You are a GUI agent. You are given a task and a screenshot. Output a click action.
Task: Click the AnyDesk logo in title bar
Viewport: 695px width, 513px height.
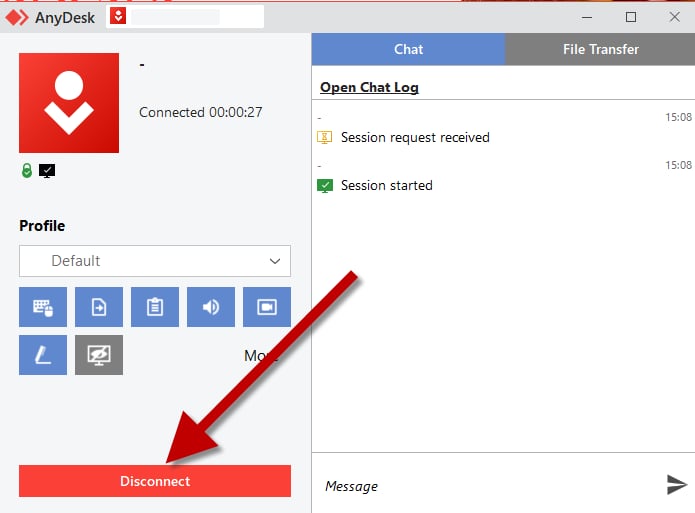(x=17, y=18)
